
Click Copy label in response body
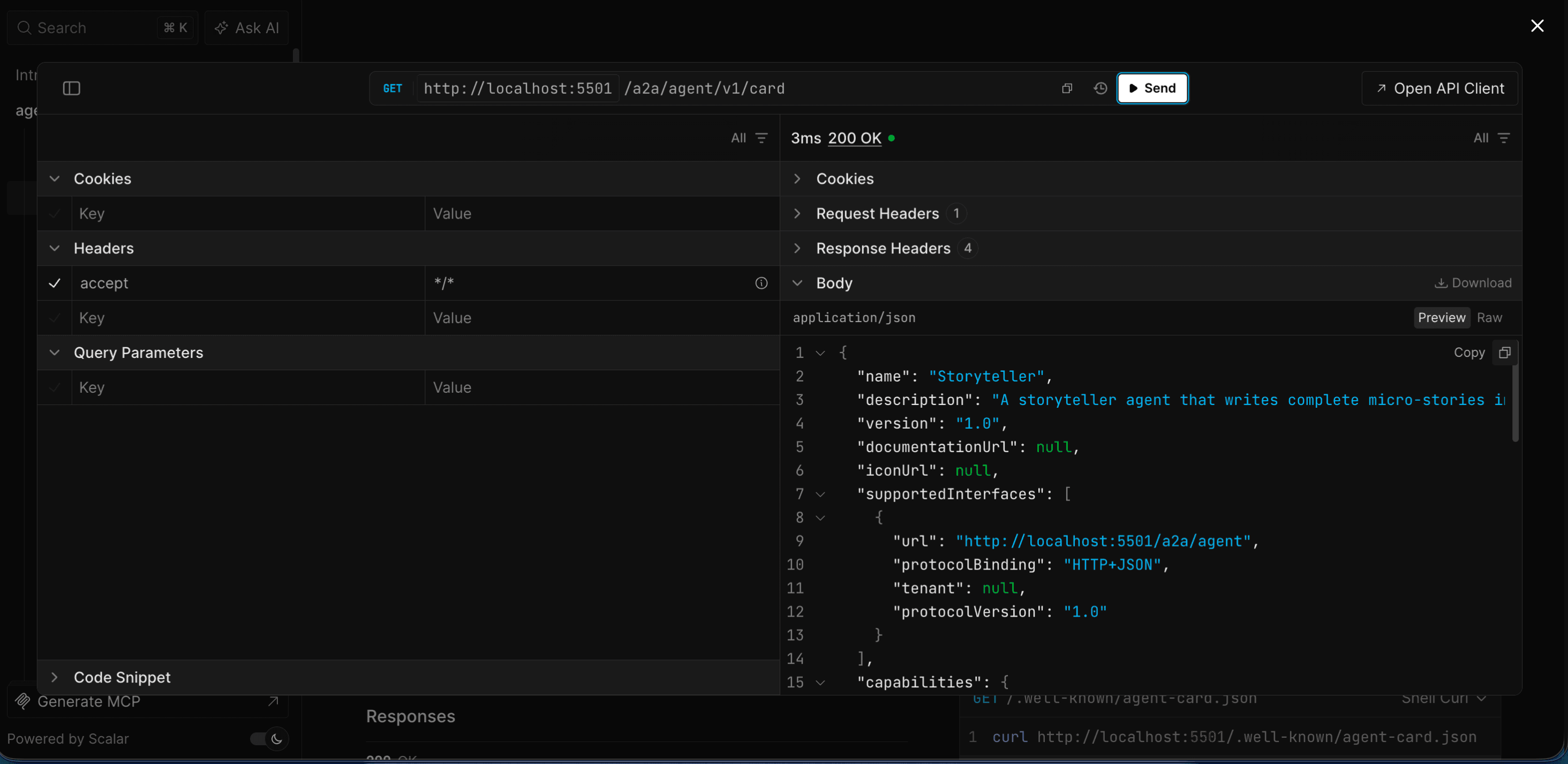pyautogui.click(x=1469, y=353)
